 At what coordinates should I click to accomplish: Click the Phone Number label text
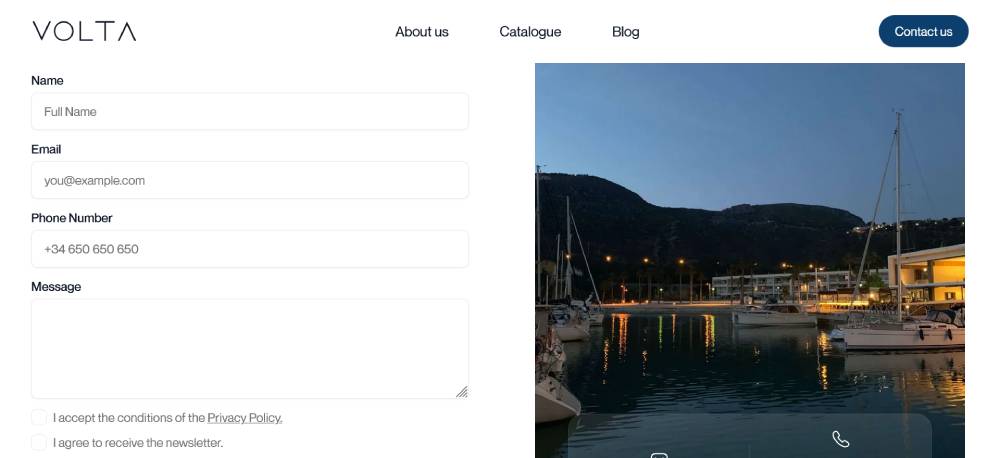pos(71,218)
